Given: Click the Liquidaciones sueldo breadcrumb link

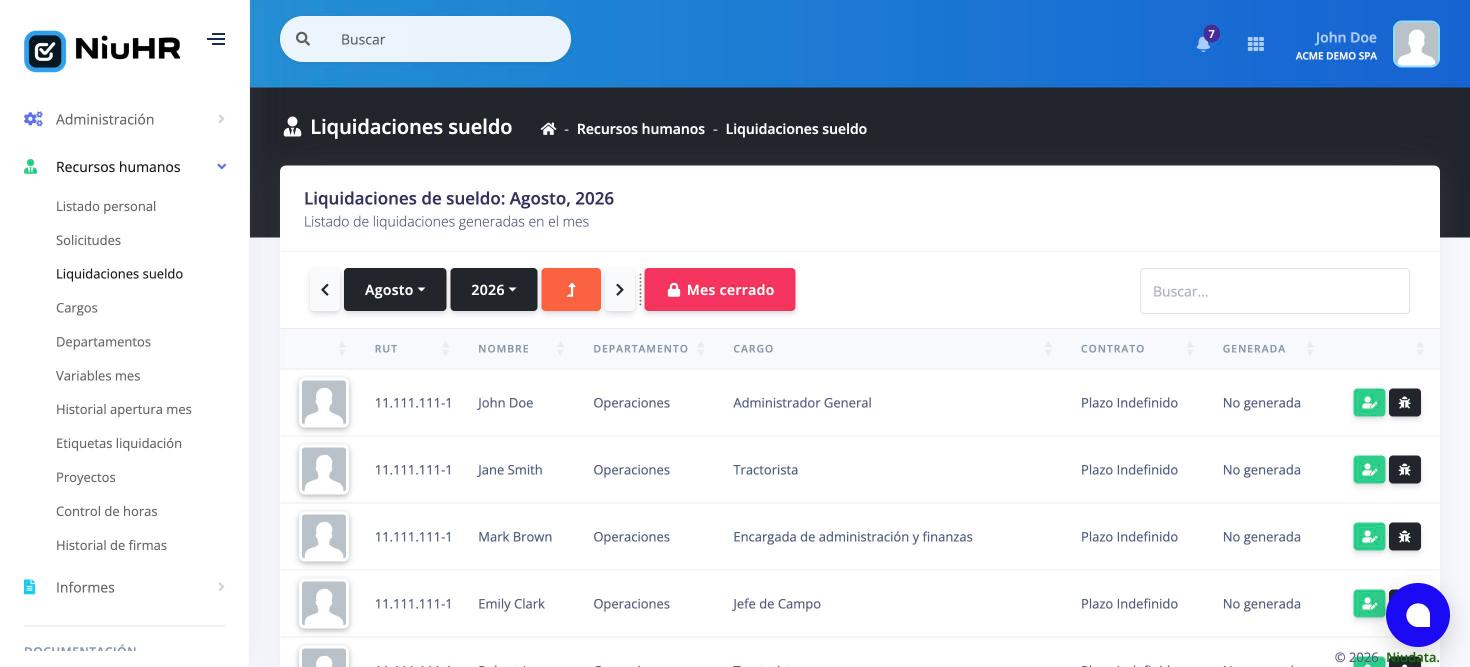Looking at the screenshot, I should (x=796, y=129).
